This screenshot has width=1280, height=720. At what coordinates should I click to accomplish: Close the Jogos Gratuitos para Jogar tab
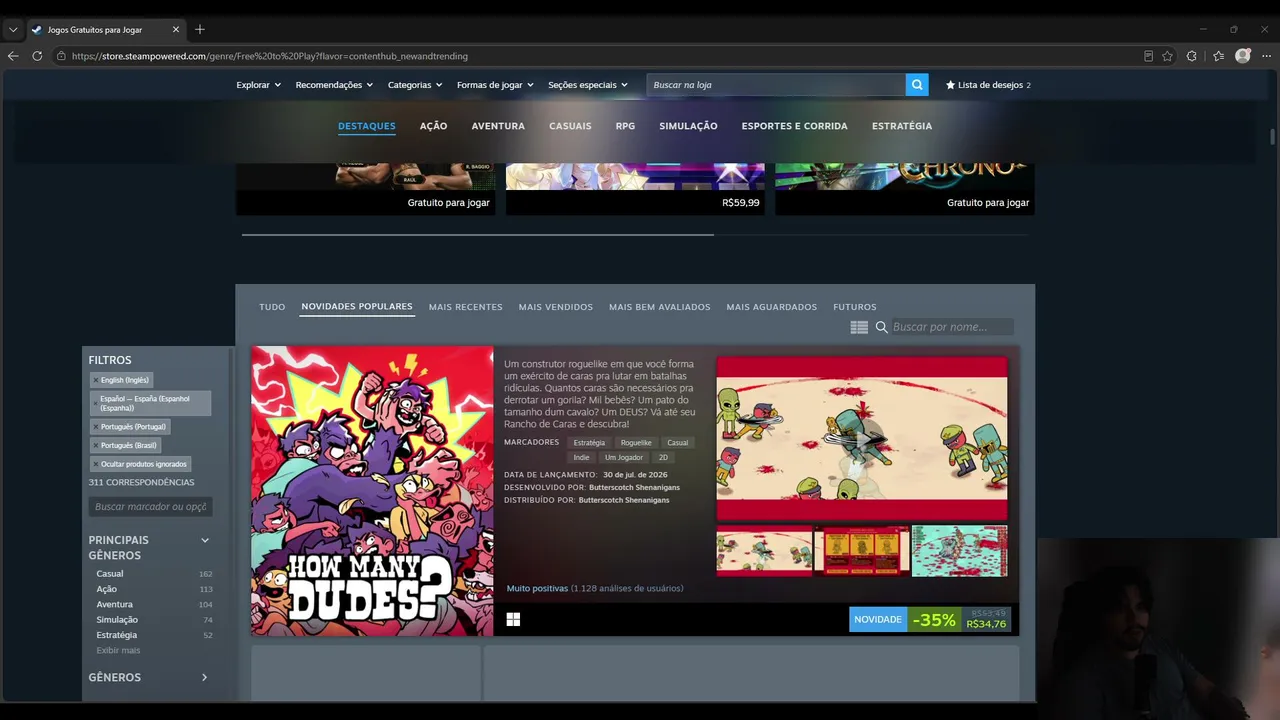click(x=176, y=30)
